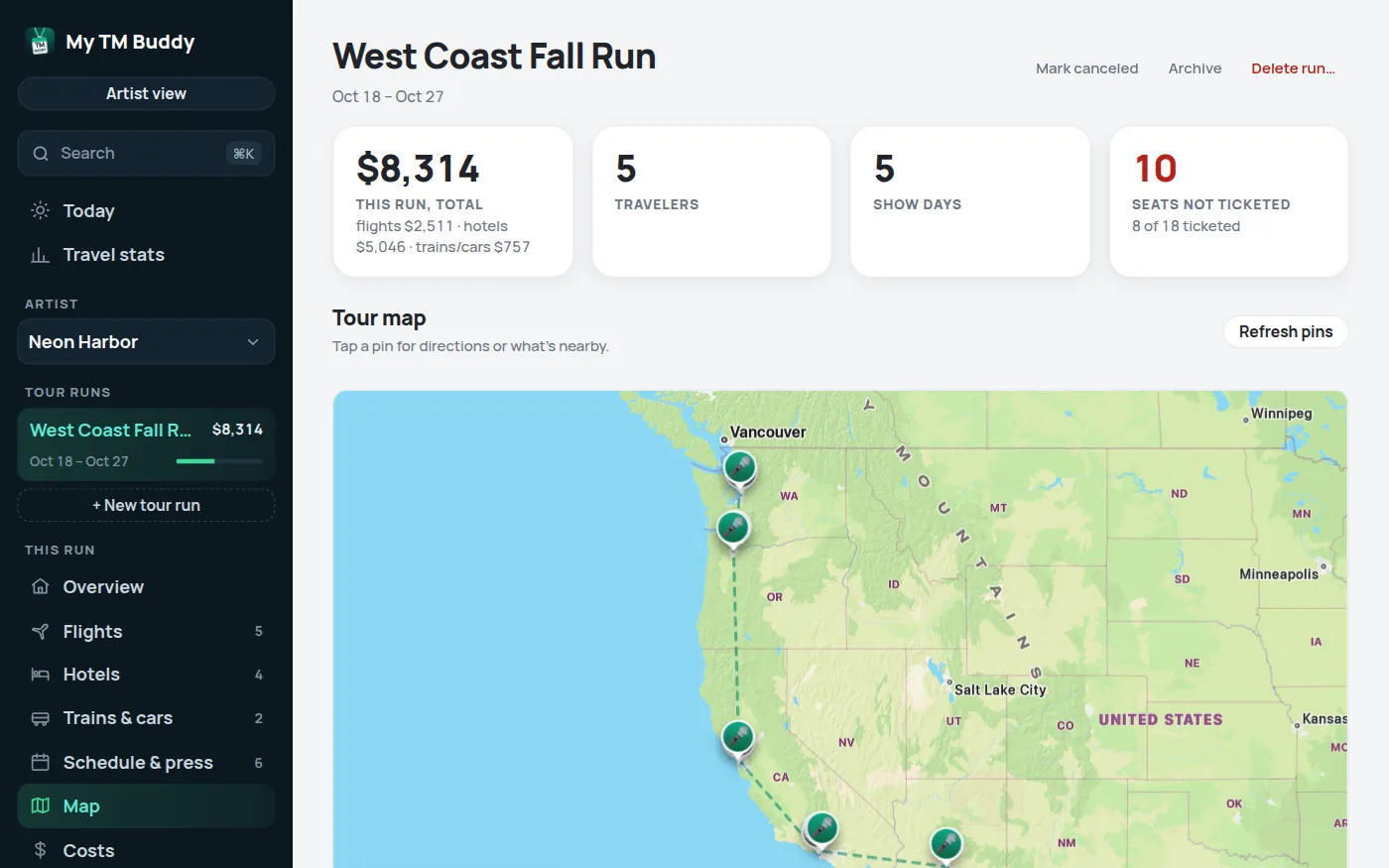The height and width of the screenshot is (868, 1389).
Task: Click the Search input field
Action: click(146, 154)
